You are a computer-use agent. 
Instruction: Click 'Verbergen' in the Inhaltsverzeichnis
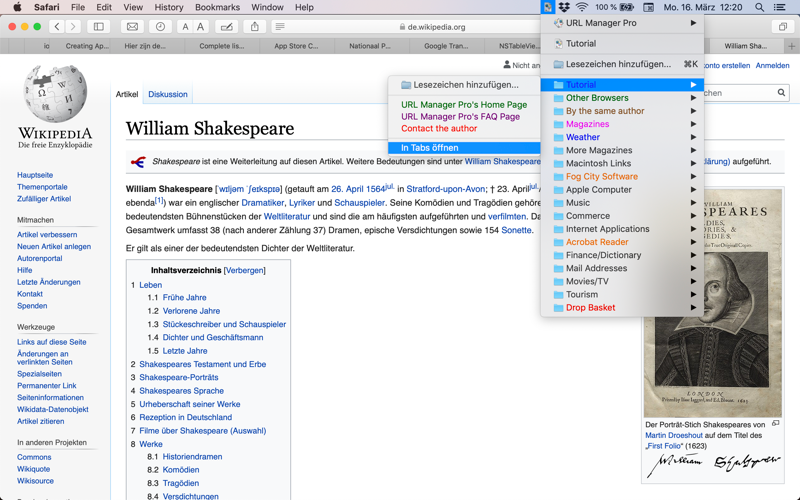point(245,270)
